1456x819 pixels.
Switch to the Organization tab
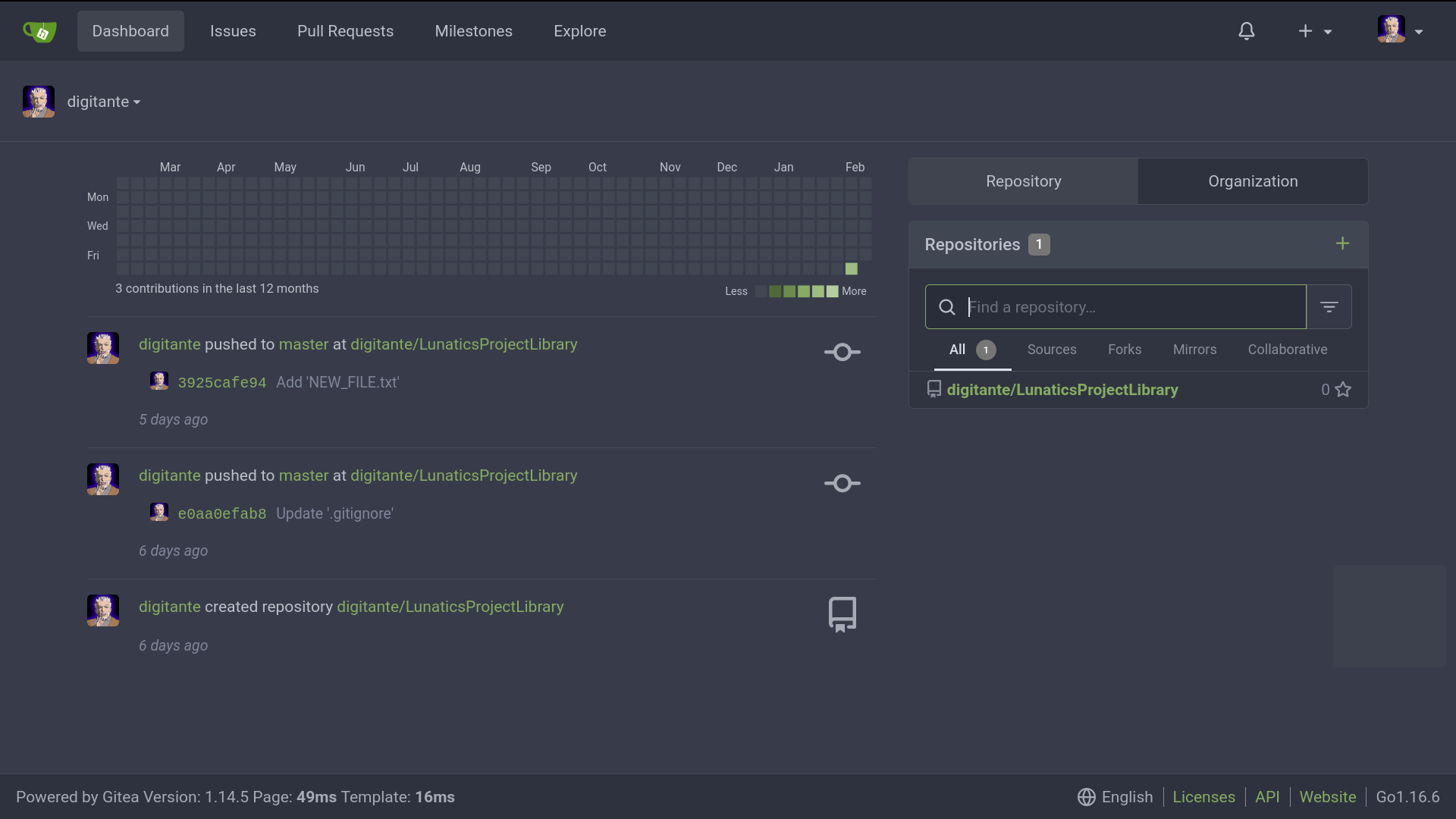pos(1253,181)
